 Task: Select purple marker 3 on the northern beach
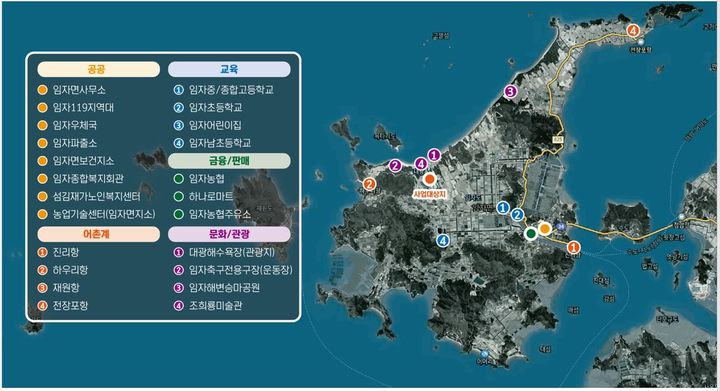[510, 92]
